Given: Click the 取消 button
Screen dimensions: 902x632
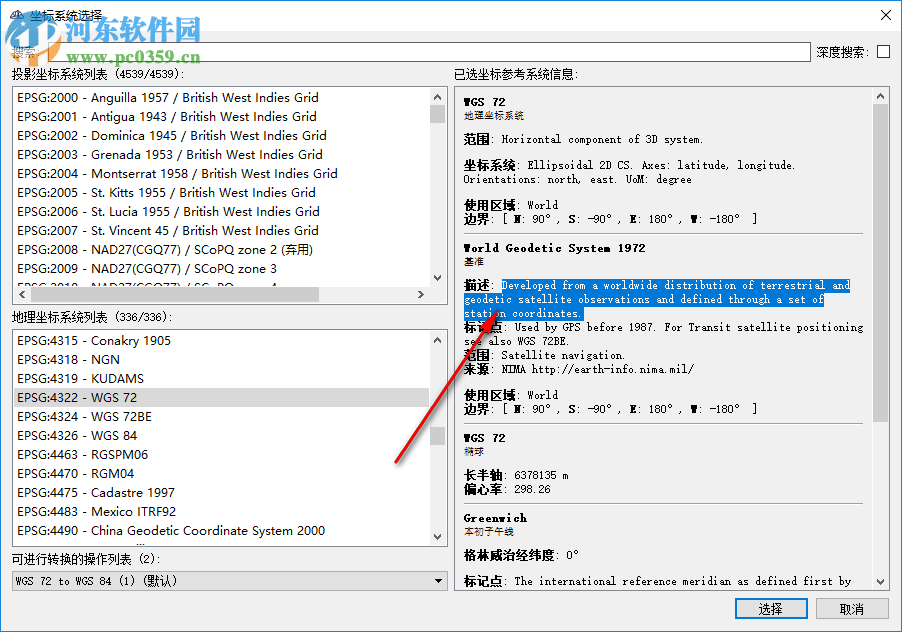Looking at the screenshot, I should tap(852, 608).
